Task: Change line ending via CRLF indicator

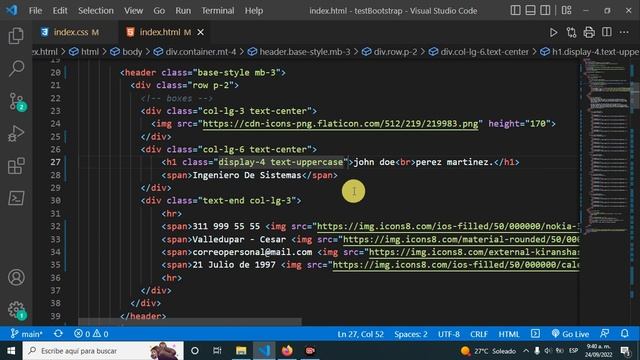Action: [x=479, y=334]
